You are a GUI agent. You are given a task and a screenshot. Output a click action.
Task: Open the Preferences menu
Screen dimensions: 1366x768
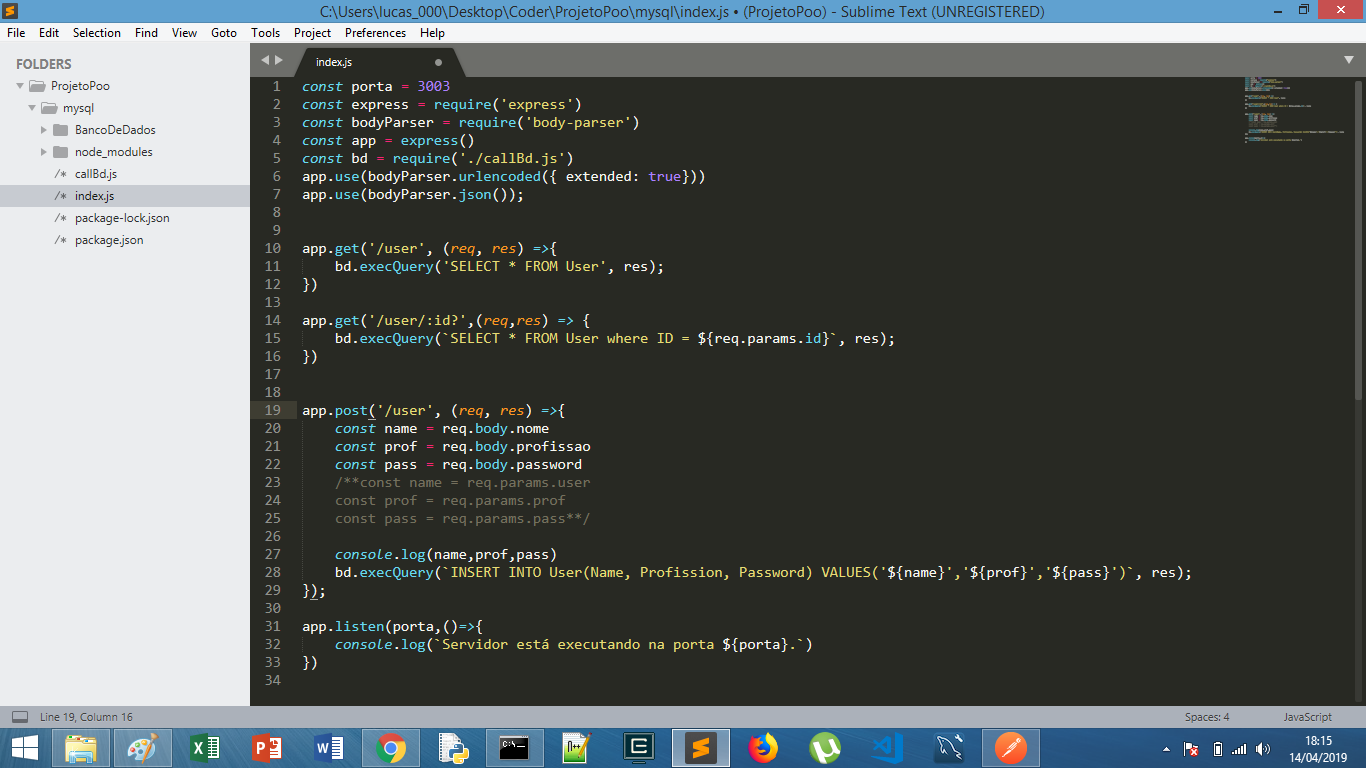(375, 33)
